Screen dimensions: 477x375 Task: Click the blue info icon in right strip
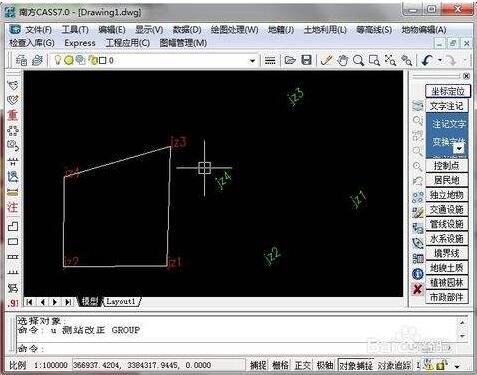418,274
